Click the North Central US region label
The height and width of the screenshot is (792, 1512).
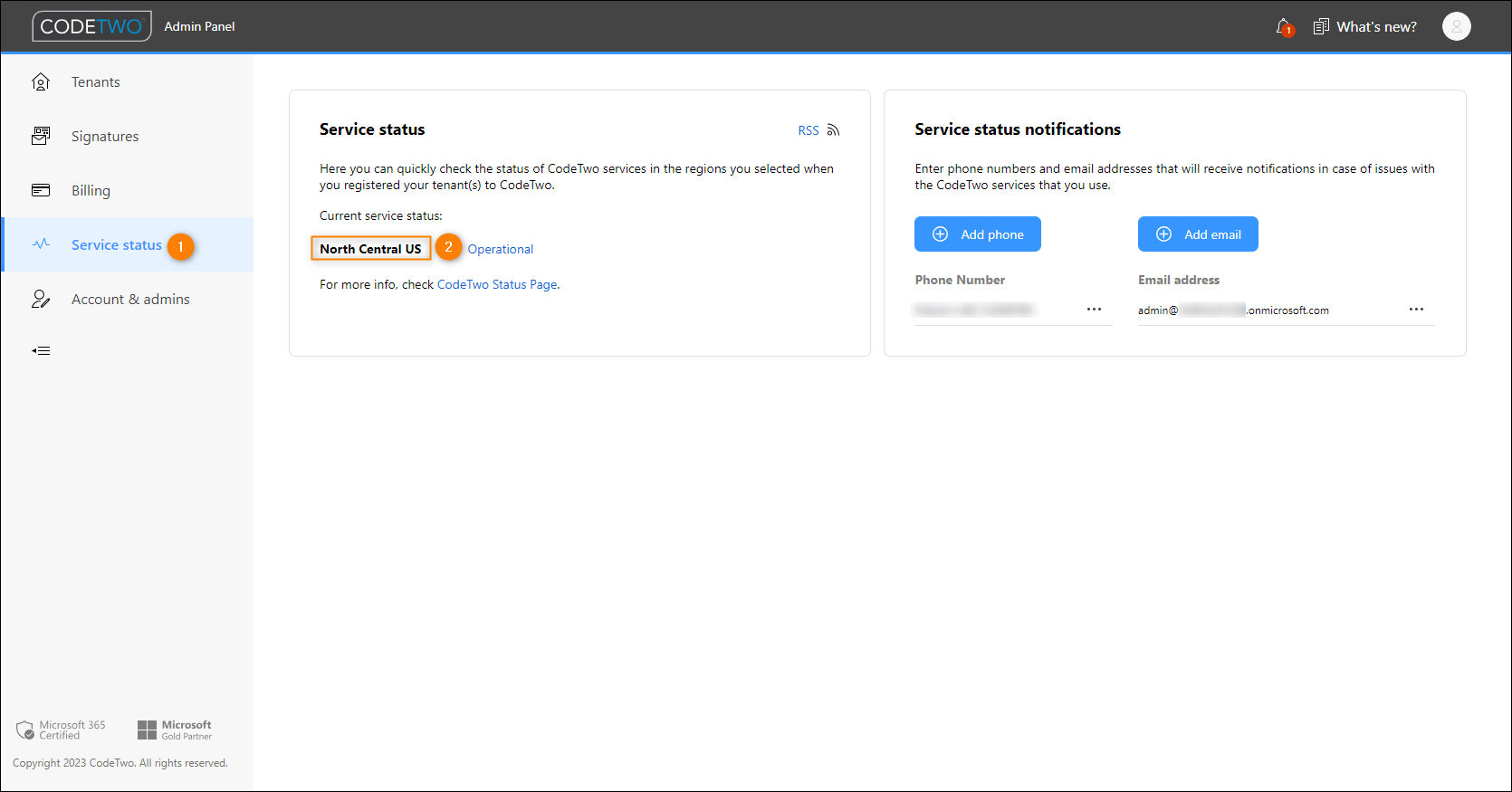(x=370, y=249)
